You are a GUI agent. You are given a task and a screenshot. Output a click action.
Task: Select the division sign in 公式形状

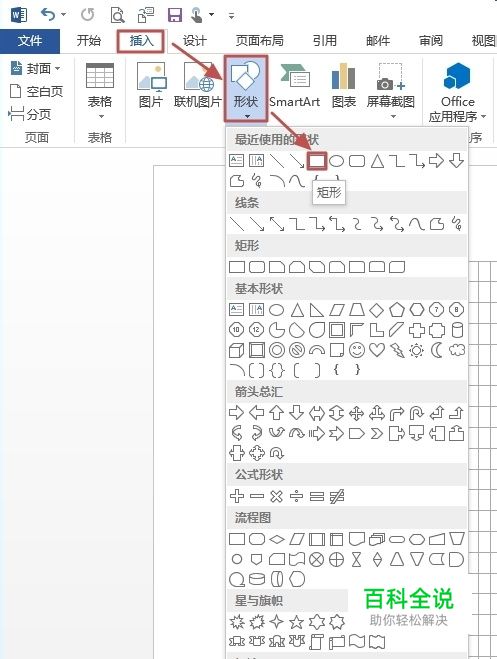point(297,496)
